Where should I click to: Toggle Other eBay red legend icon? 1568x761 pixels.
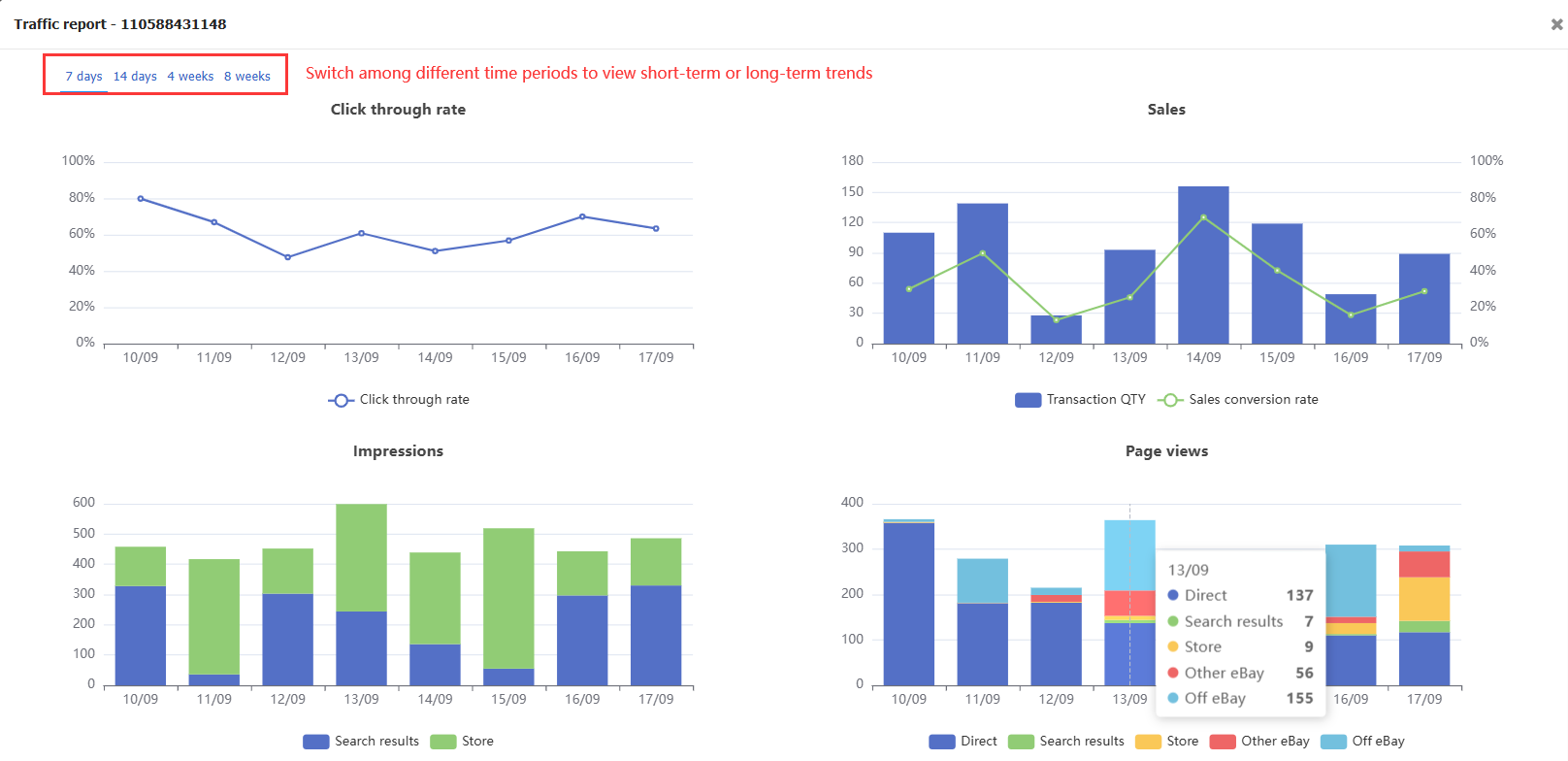click(x=1223, y=742)
